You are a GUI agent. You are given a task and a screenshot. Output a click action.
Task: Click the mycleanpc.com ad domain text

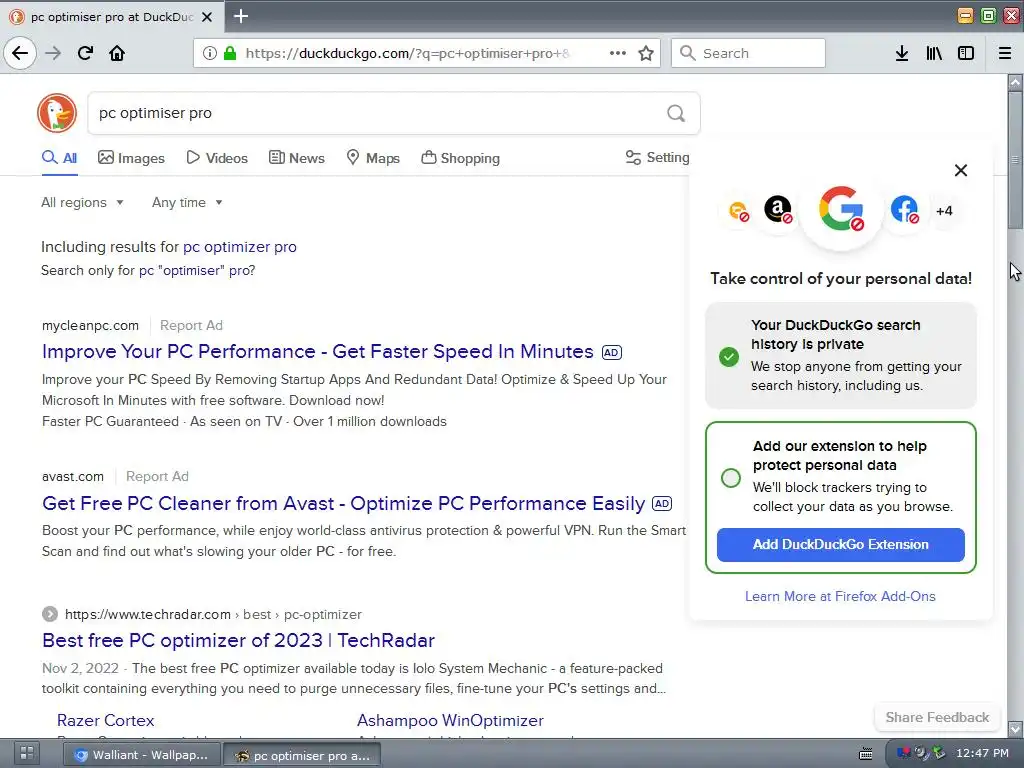point(90,325)
